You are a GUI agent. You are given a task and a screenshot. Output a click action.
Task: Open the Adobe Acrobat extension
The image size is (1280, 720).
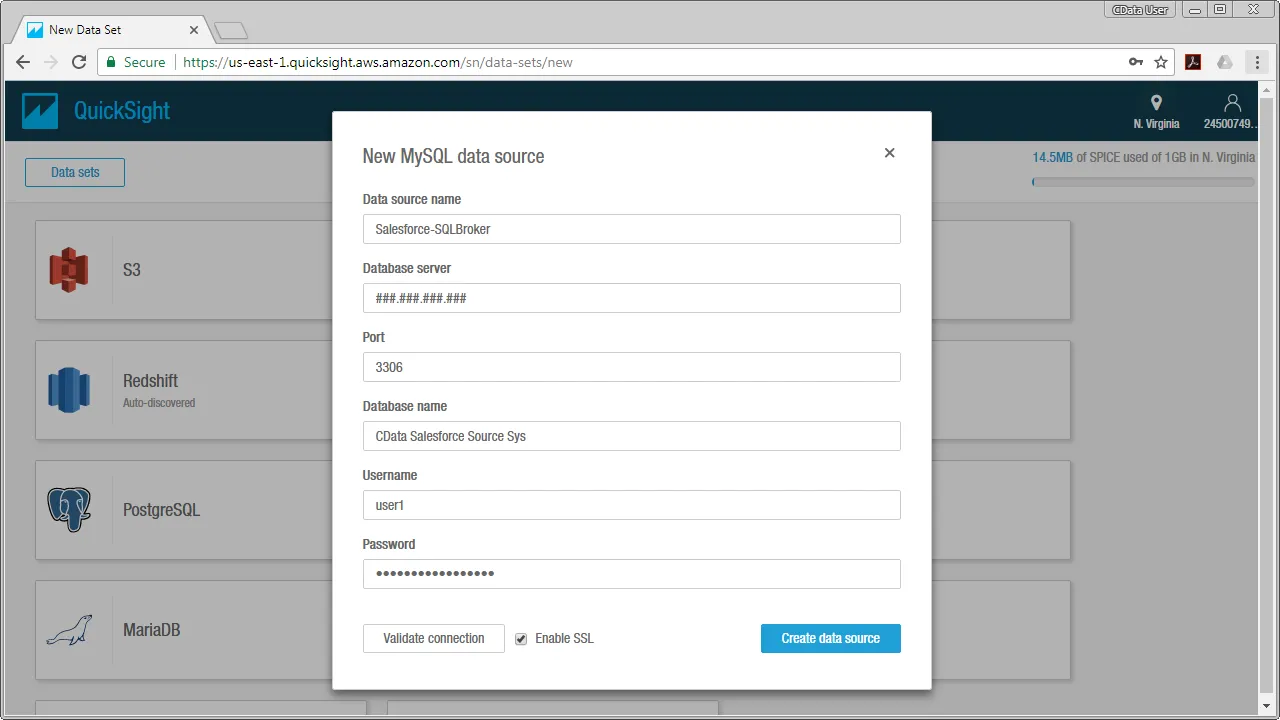point(1192,62)
